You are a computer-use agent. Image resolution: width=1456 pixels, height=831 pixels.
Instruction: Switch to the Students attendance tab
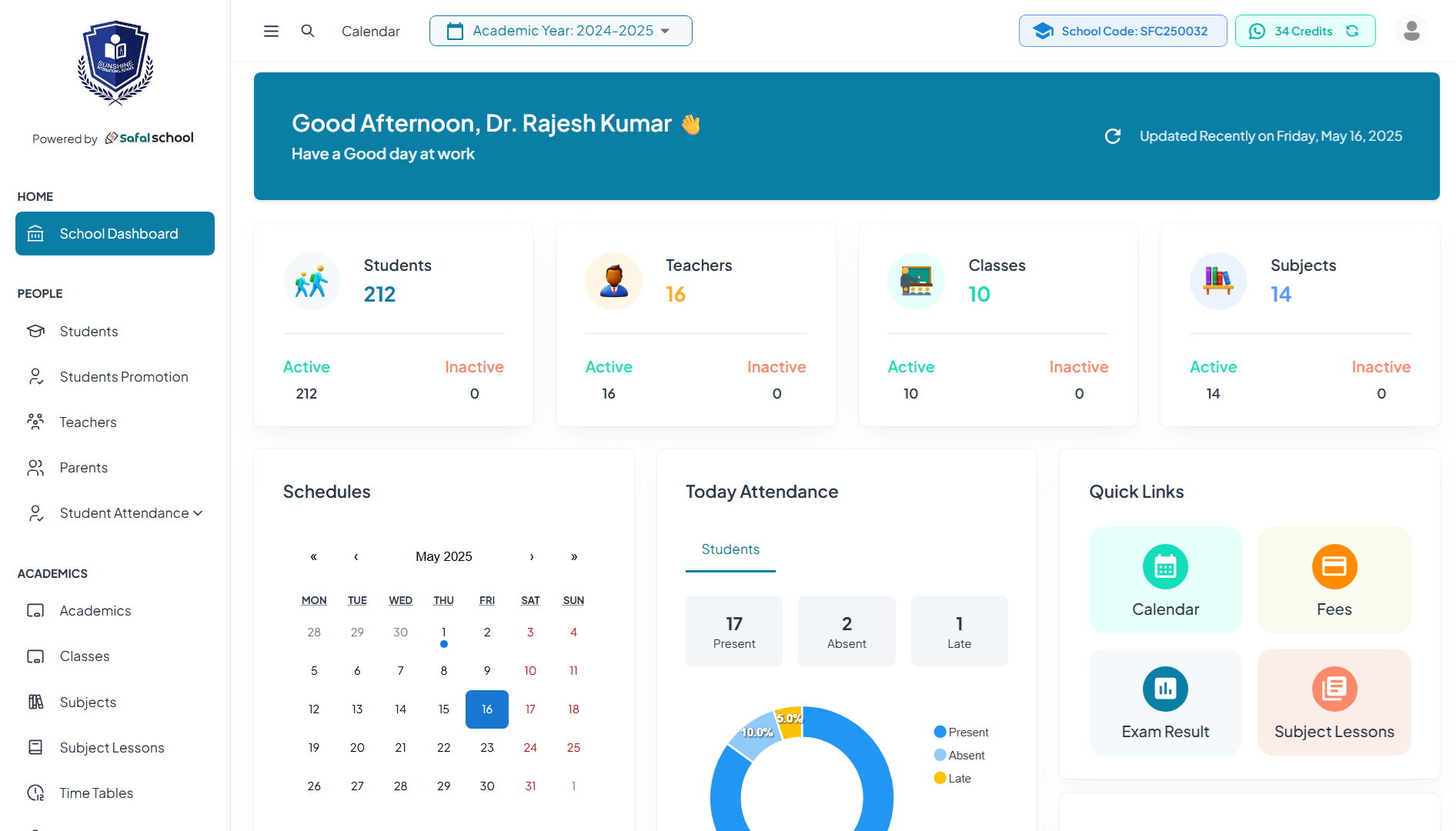pos(730,549)
